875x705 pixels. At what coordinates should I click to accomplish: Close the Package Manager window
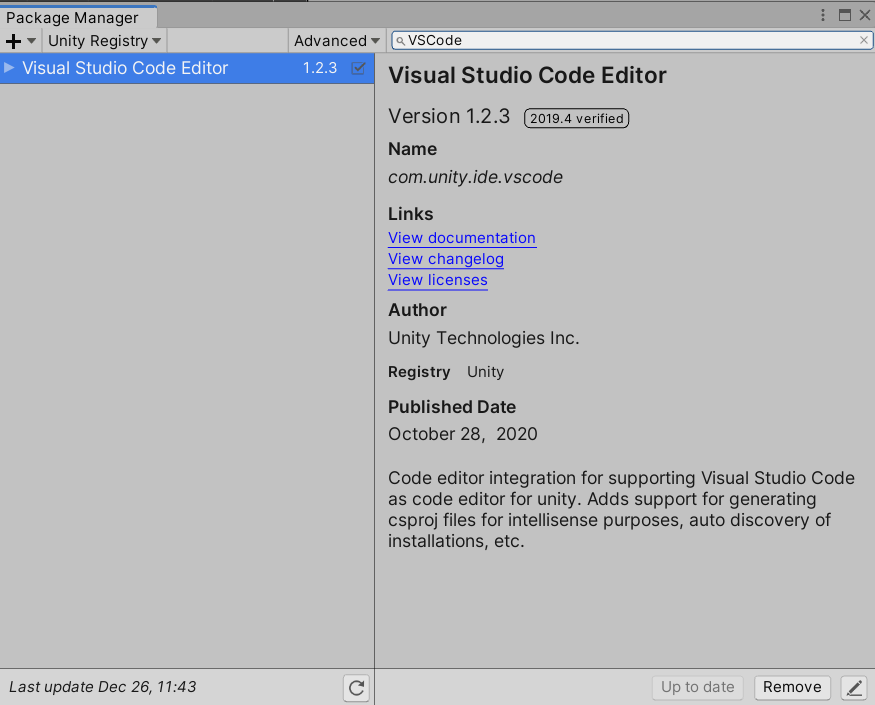pos(865,15)
